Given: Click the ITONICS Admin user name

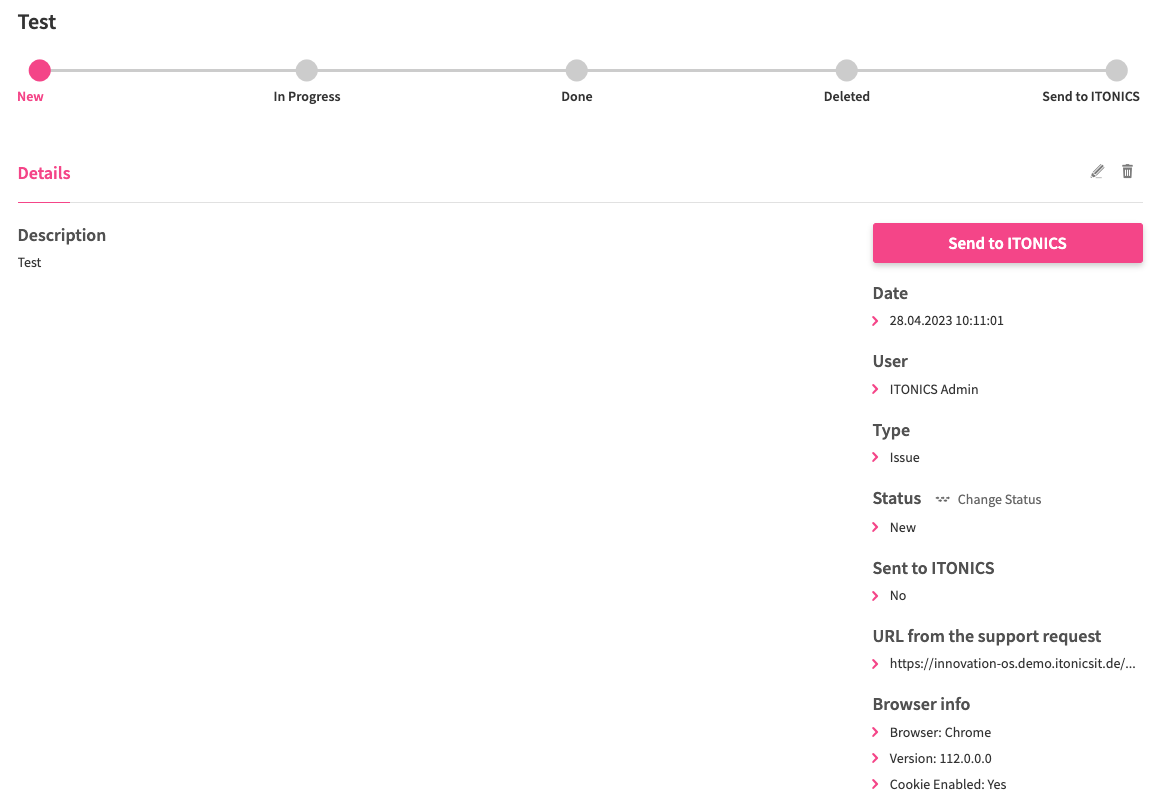Looking at the screenshot, I should (x=933, y=389).
